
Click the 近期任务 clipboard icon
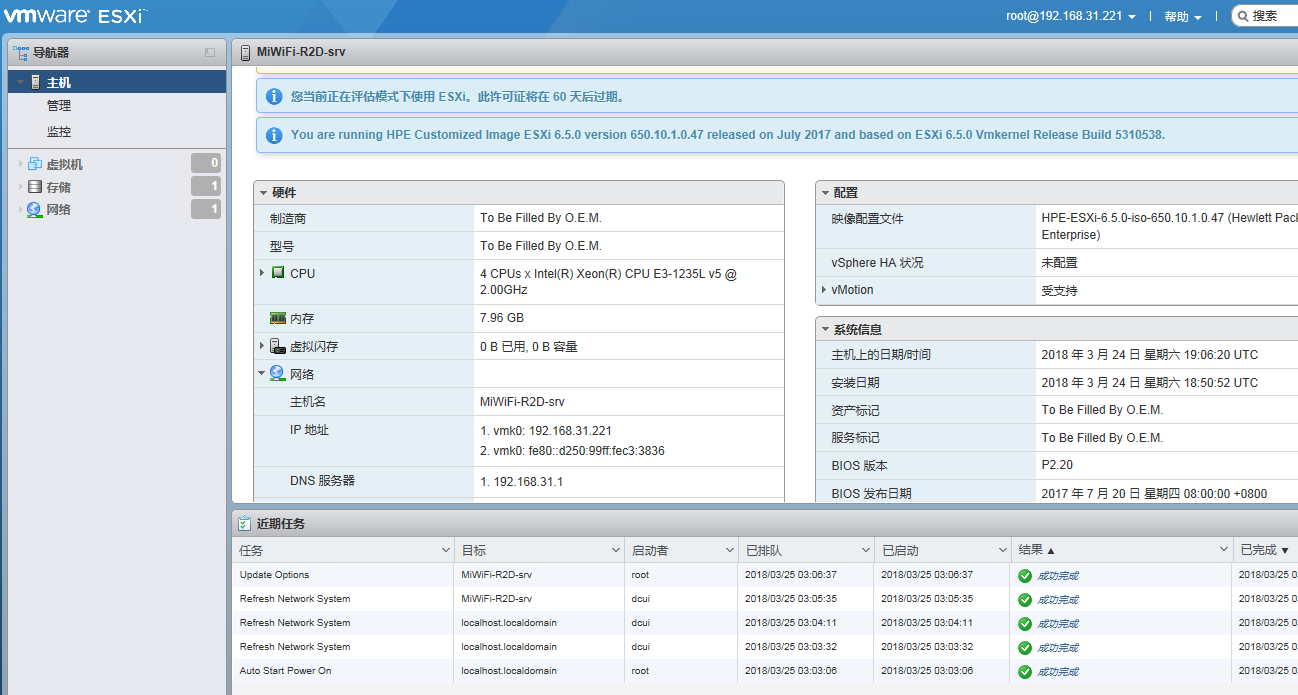(243, 522)
